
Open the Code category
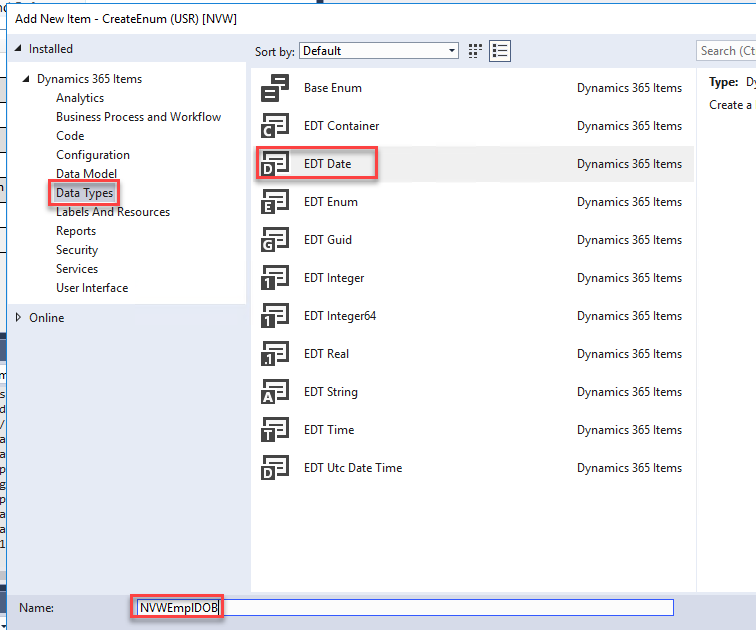tap(70, 136)
